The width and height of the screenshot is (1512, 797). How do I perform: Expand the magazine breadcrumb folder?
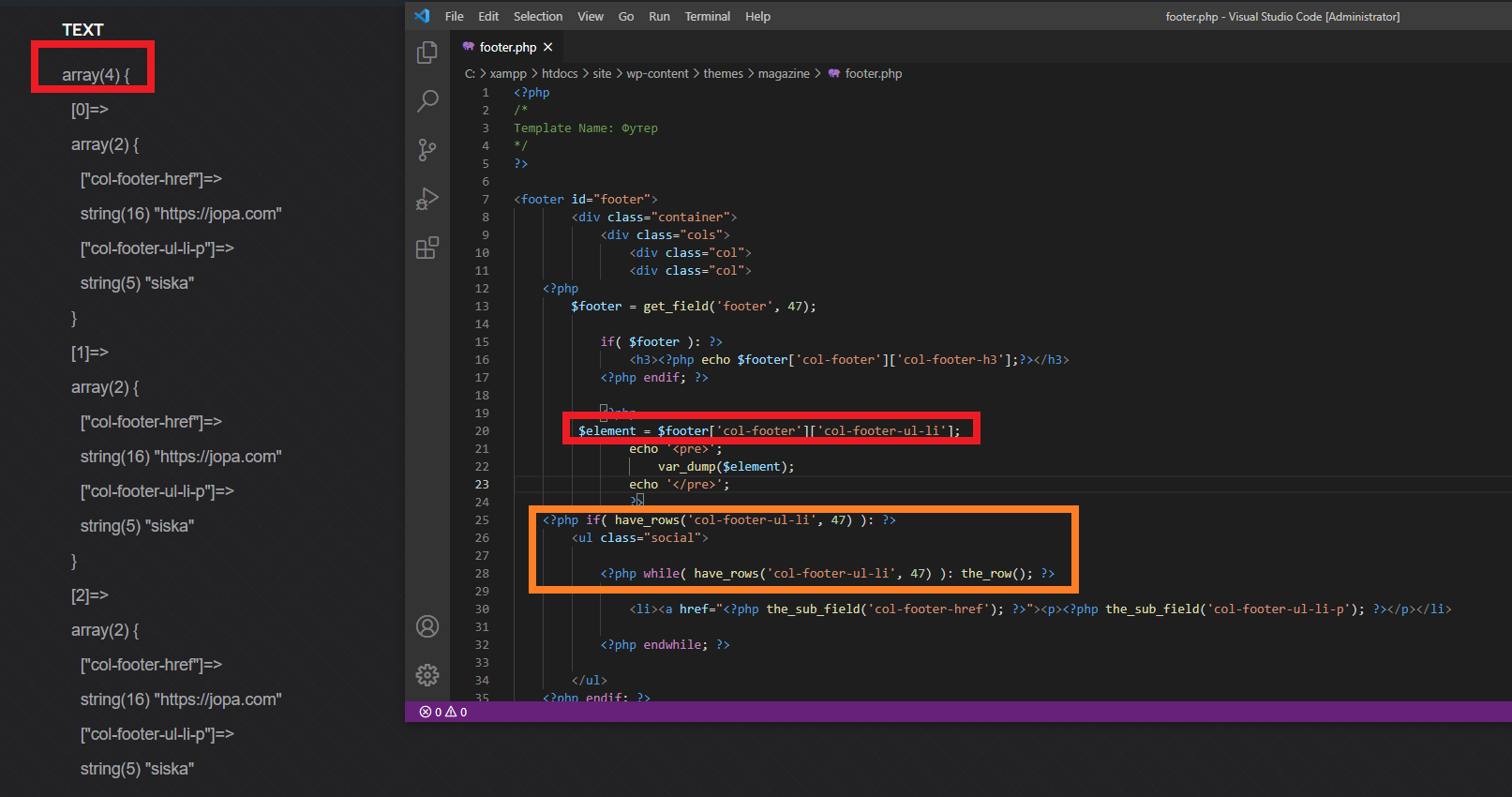point(784,73)
